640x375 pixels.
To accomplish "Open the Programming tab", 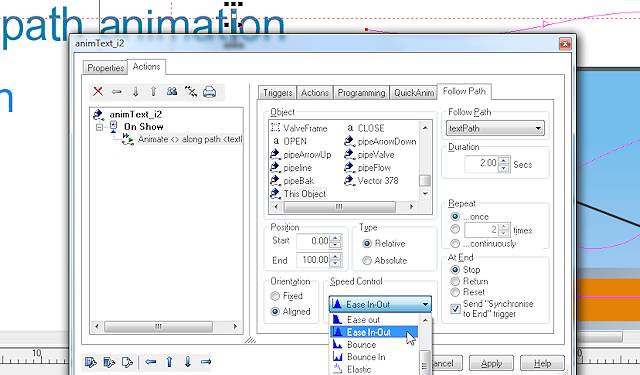I will (x=362, y=93).
